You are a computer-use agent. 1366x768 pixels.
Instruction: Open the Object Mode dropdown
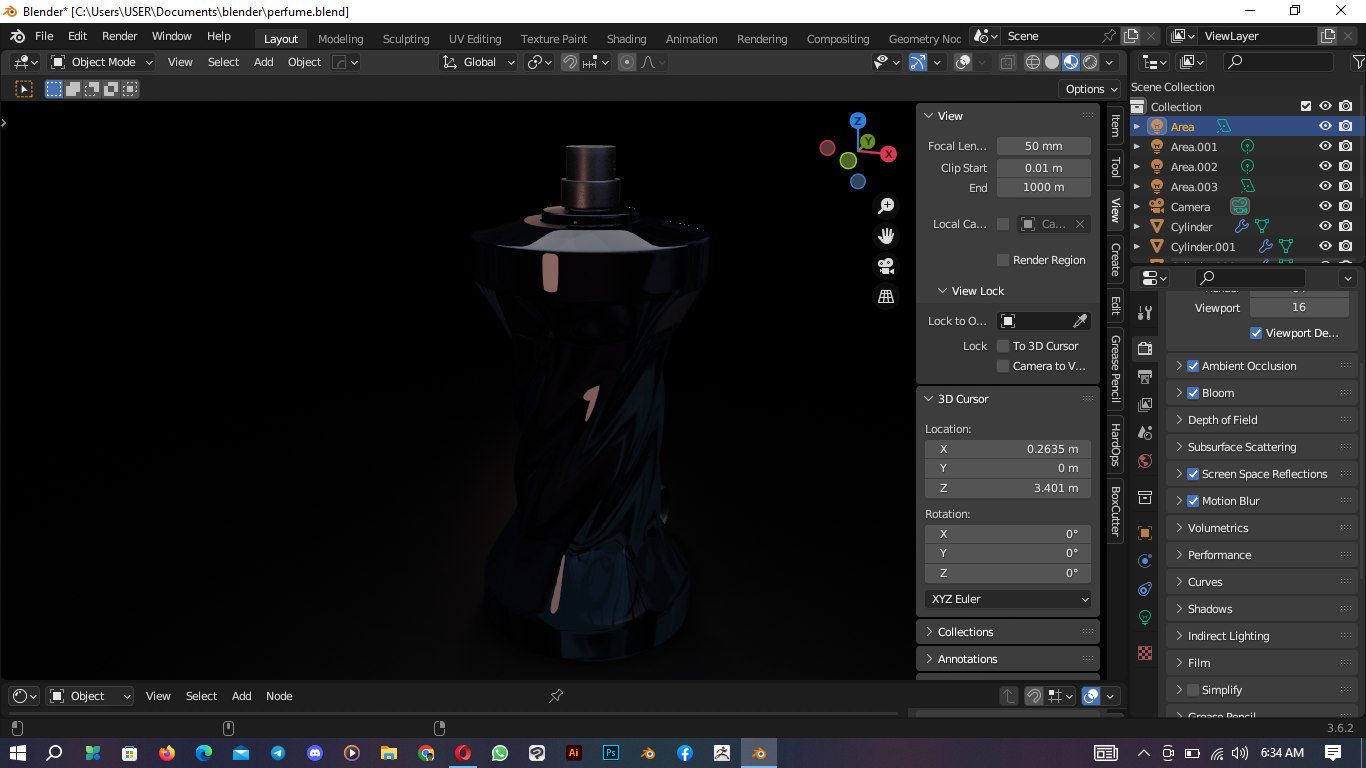tap(102, 62)
